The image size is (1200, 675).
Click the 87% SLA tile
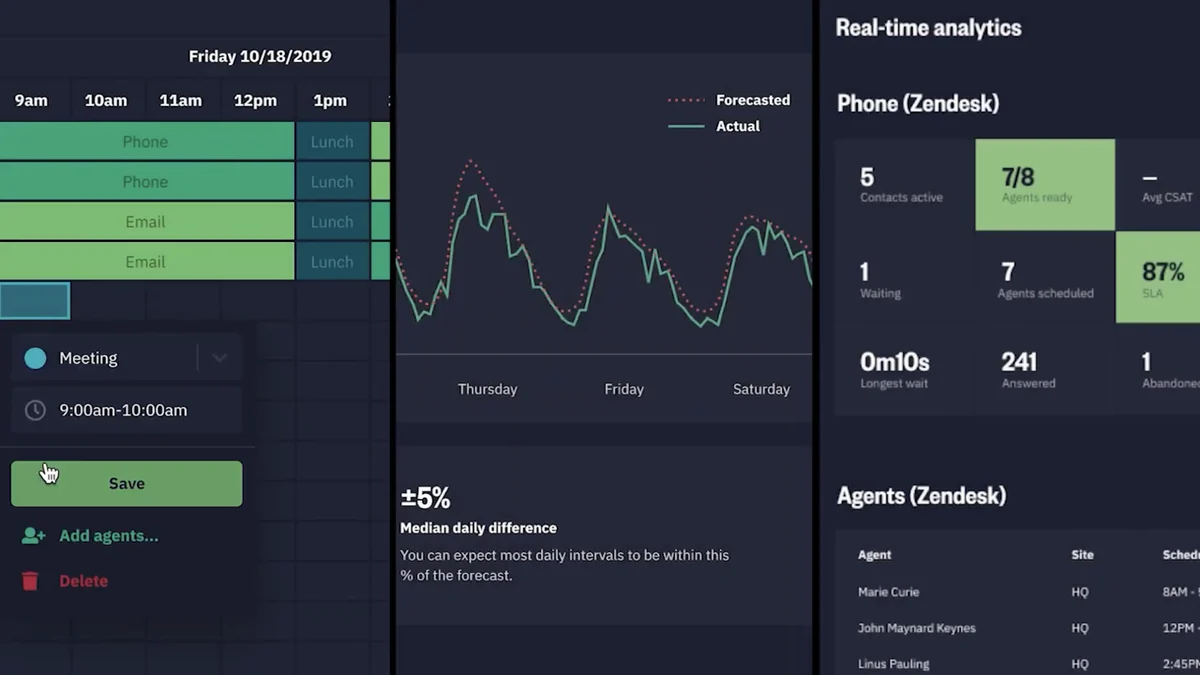1158,277
